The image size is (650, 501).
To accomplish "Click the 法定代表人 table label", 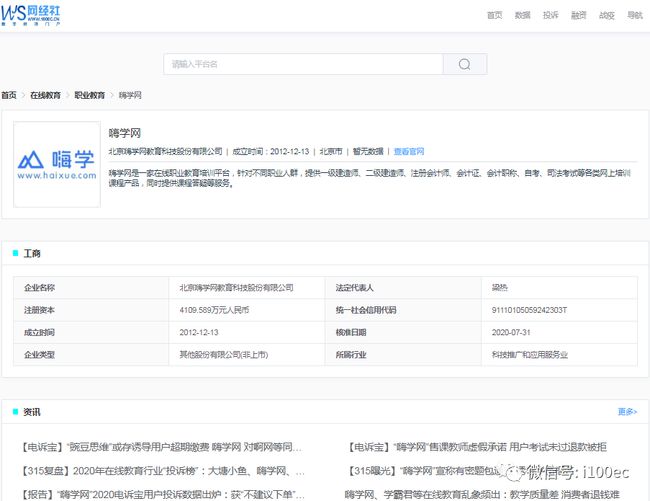I will (x=354, y=288).
